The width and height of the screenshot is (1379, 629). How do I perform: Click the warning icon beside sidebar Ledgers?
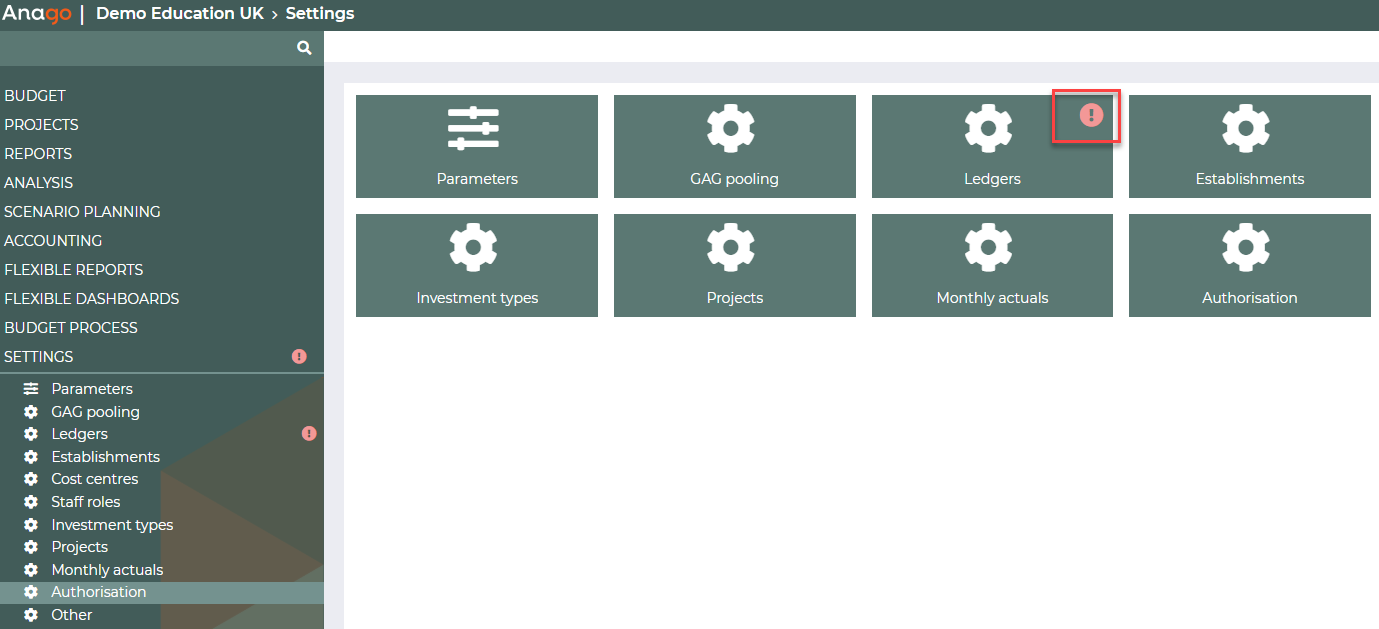[x=309, y=434]
